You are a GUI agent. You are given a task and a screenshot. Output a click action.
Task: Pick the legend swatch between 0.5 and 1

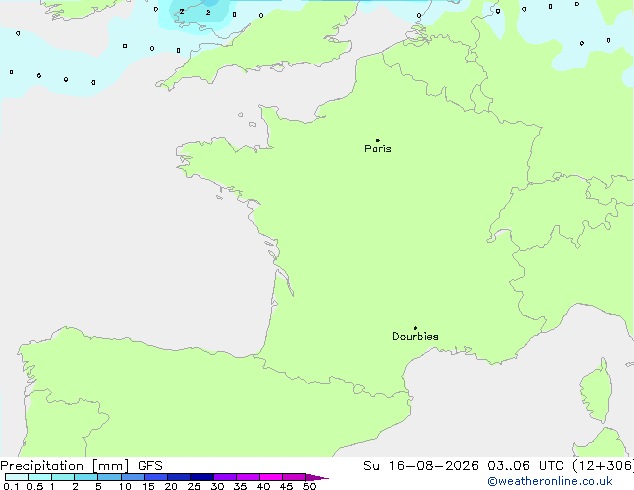point(40,477)
